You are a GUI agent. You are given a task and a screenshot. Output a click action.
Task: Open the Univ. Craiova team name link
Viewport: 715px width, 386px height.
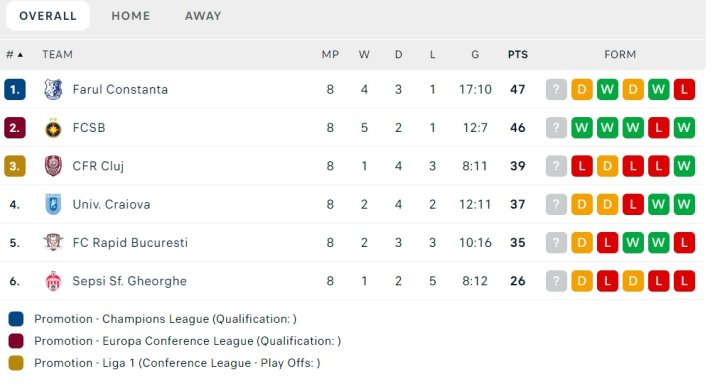click(111, 204)
